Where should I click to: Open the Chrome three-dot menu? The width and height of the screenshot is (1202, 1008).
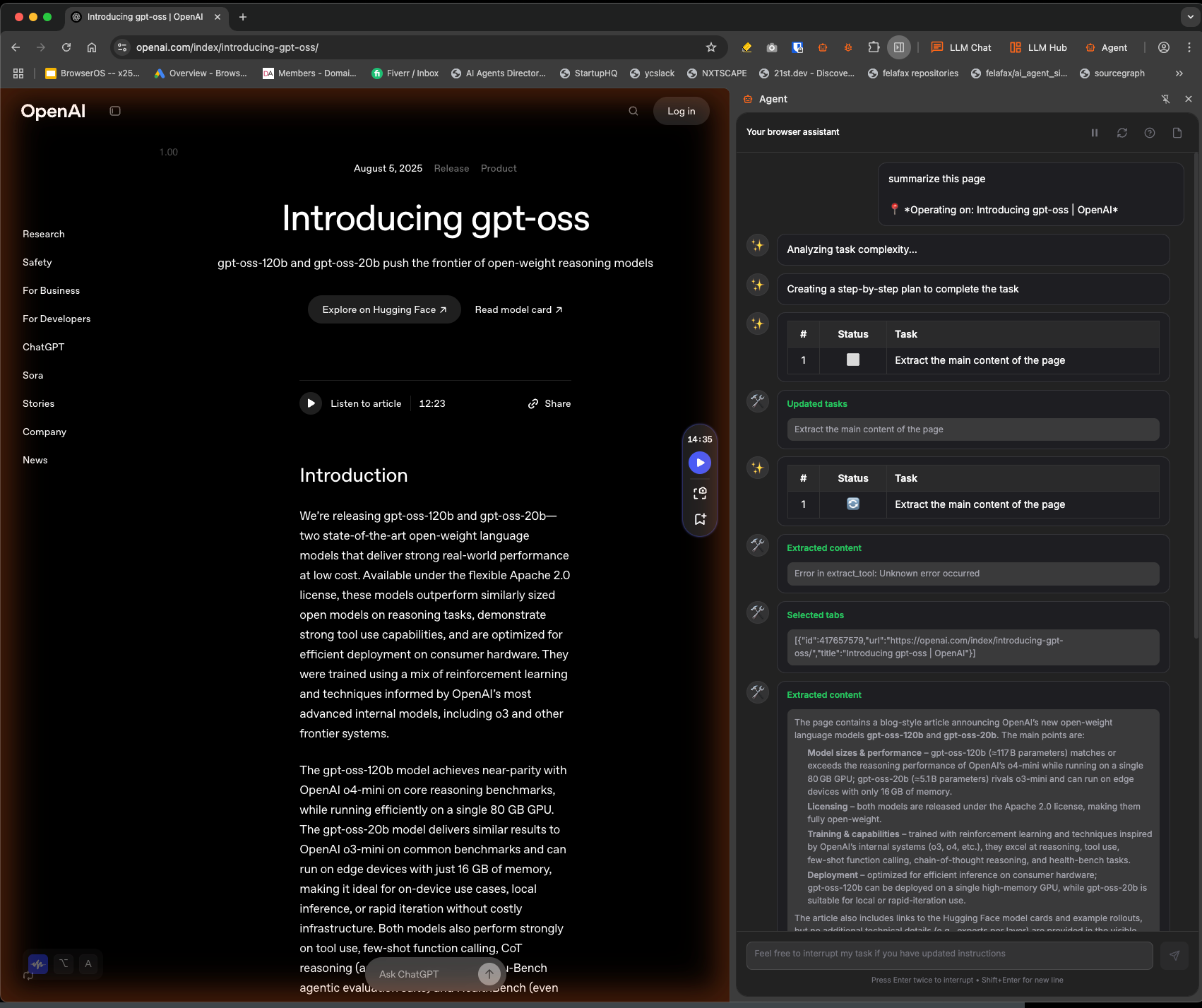coord(1189,47)
